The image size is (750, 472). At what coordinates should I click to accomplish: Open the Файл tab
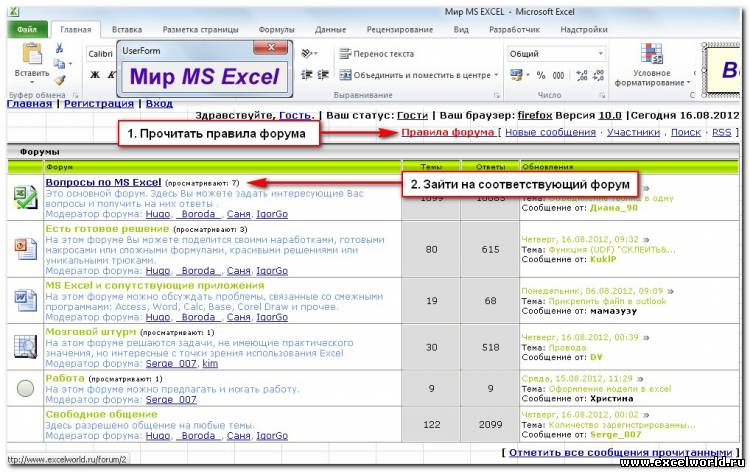pos(27,29)
